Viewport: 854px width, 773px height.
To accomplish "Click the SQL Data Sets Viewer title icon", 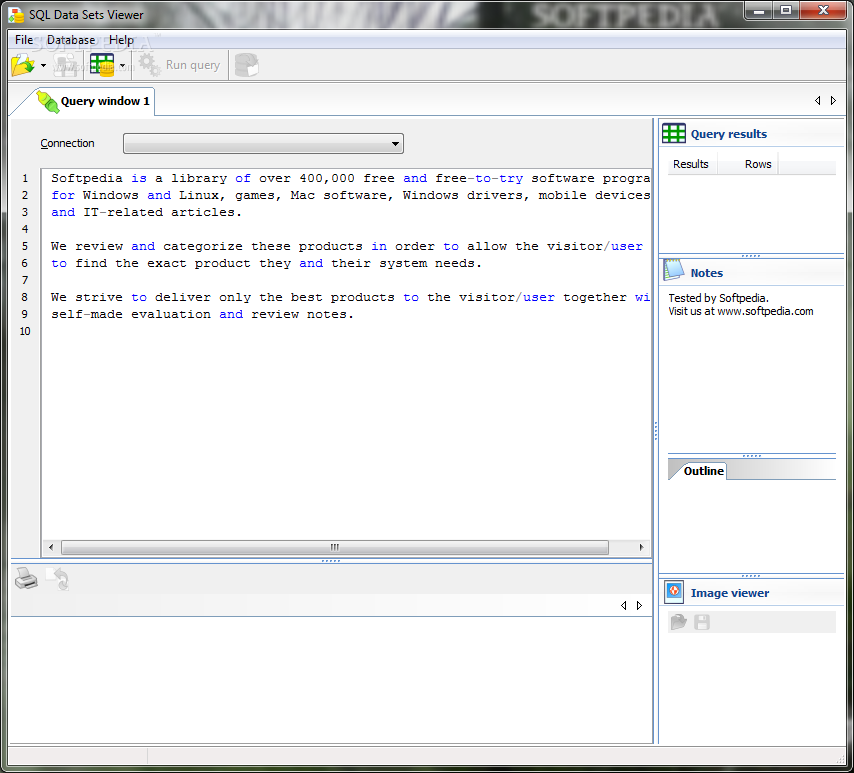I will (16, 15).
